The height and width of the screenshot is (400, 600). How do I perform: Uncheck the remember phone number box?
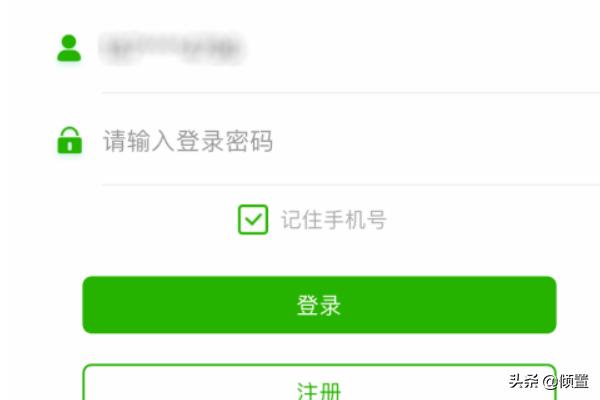[253, 220]
